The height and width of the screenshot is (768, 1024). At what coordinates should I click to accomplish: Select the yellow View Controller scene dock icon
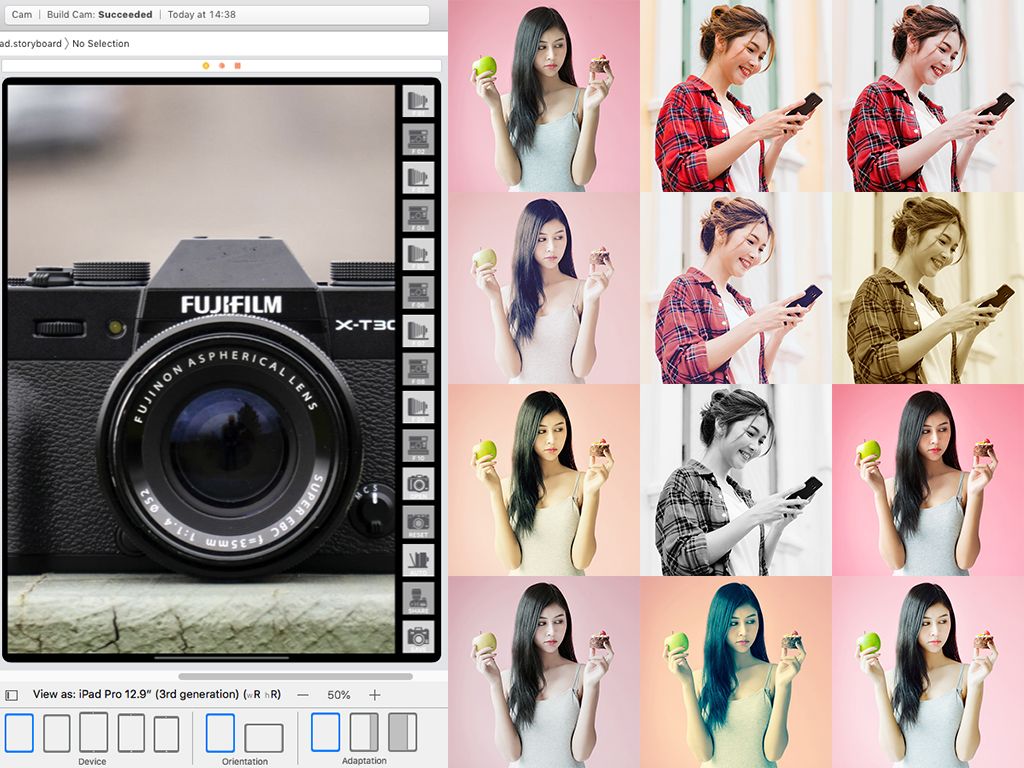pyautogui.click(x=206, y=65)
